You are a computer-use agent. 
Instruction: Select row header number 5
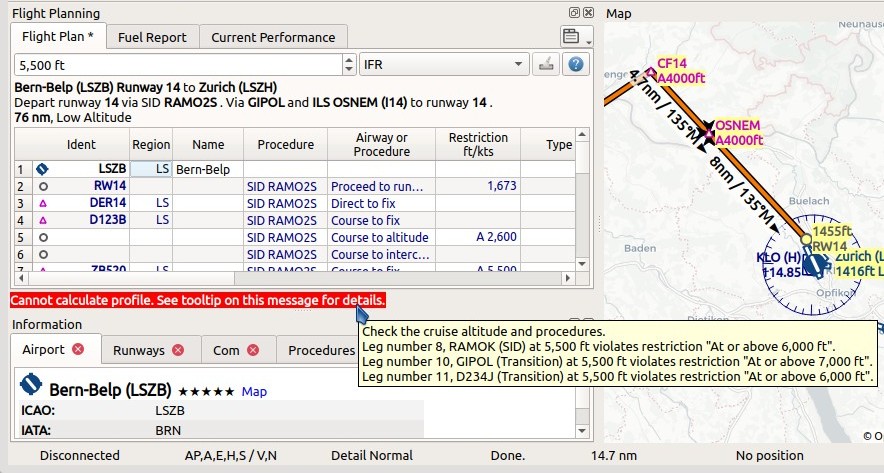pos(23,237)
